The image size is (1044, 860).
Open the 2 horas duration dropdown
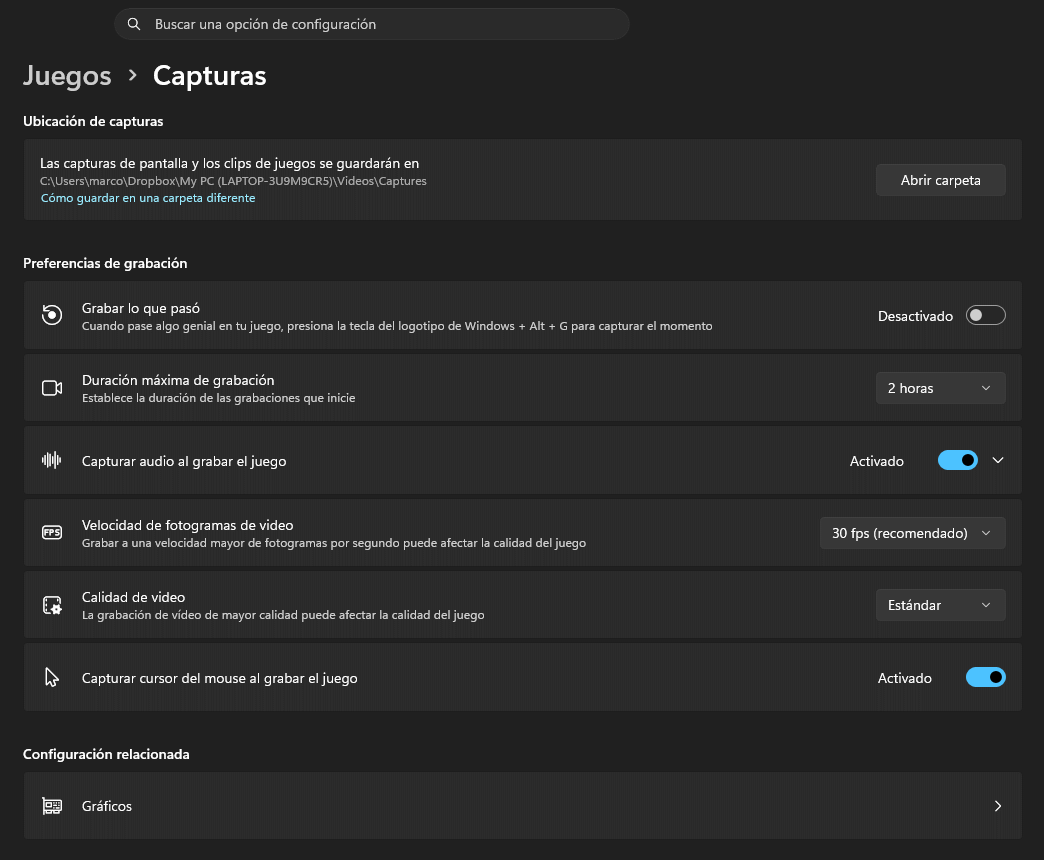point(940,388)
